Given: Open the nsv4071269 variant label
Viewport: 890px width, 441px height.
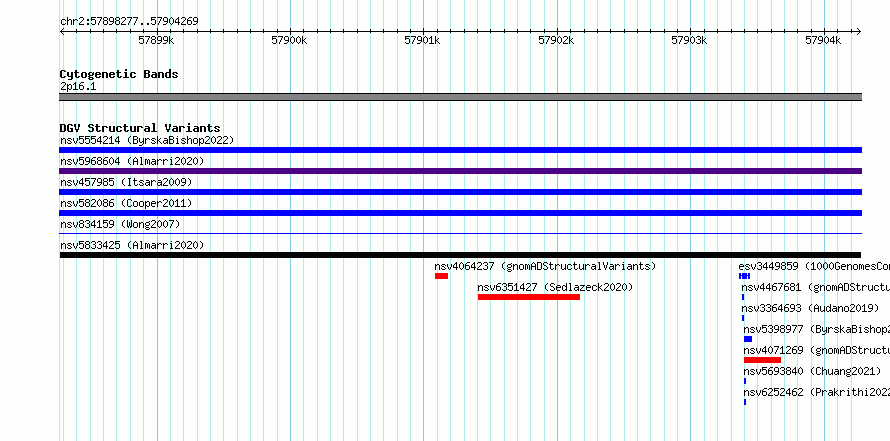Looking at the screenshot, I should point(817,350).
